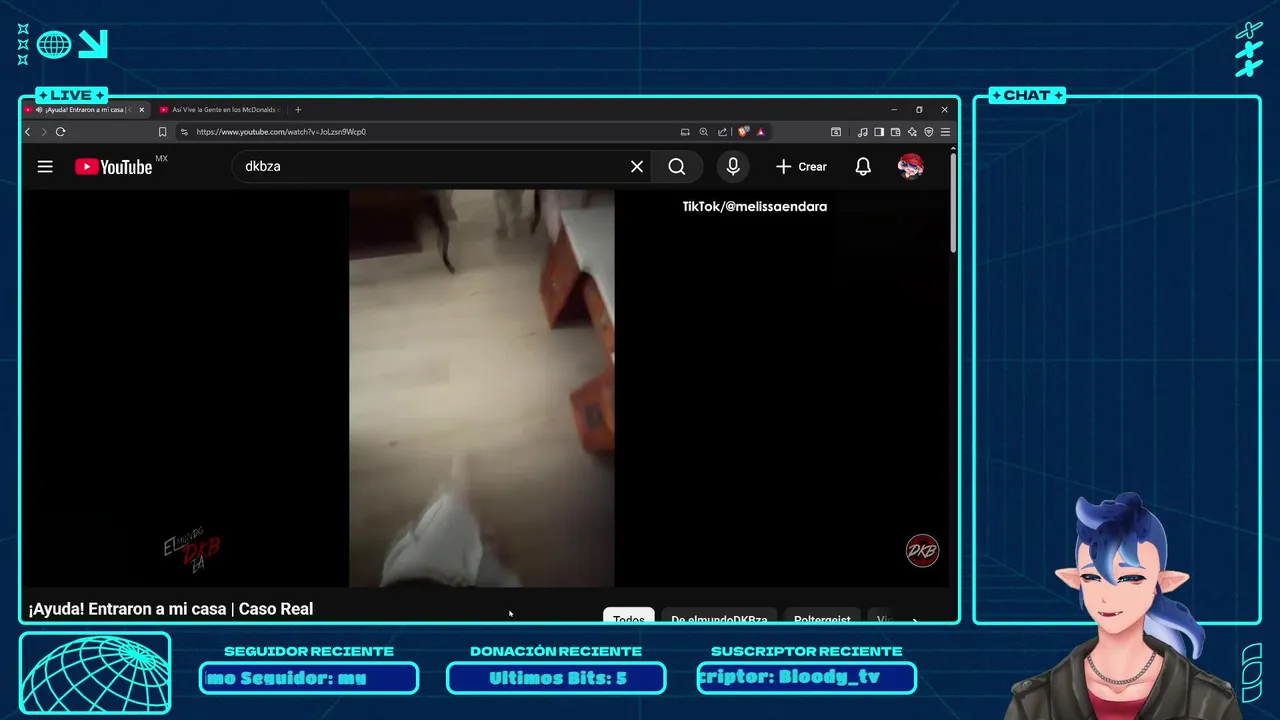
Task: Install or cast icon in address bar
Action: [685, 132]
